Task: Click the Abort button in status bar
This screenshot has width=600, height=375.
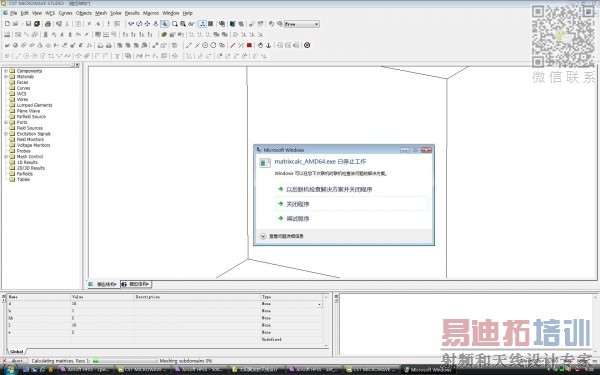Action: tap(17, 361)
